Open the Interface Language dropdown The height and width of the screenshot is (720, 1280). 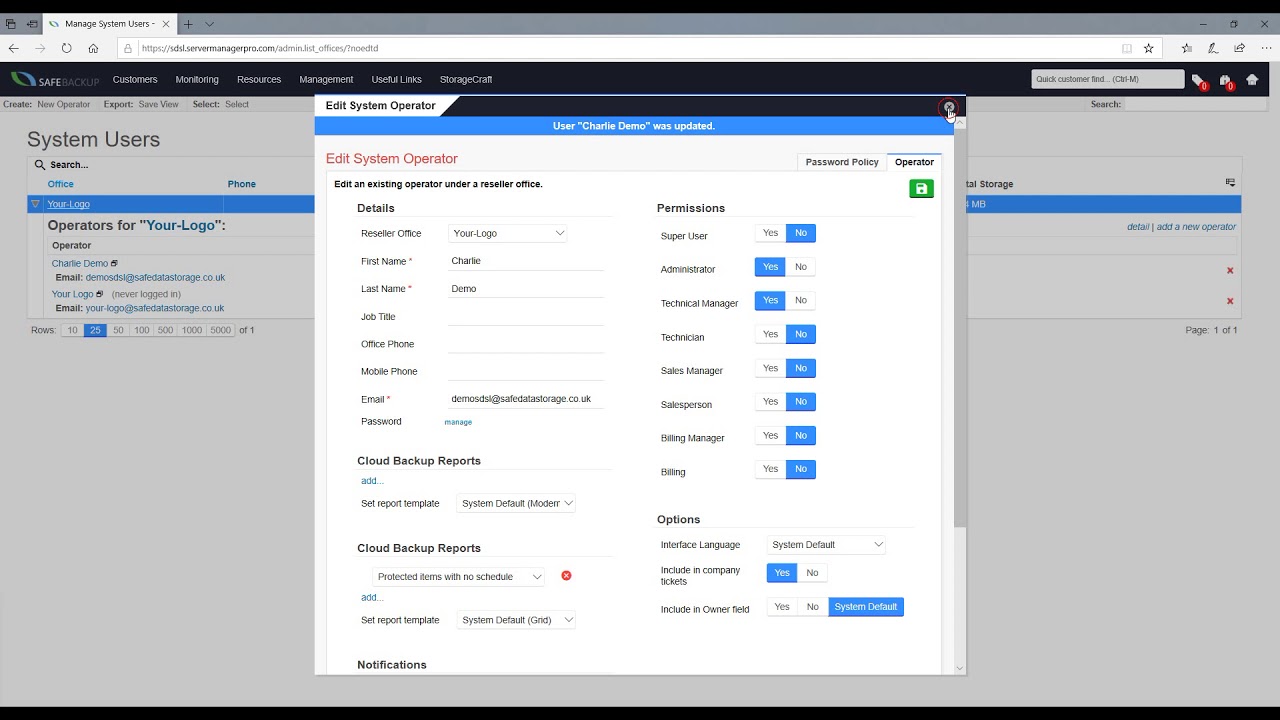(x=827, y=545)
